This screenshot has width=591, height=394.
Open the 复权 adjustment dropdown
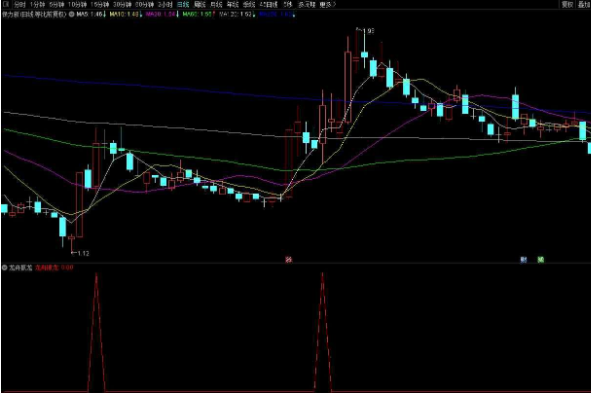(x=567, y=5)
